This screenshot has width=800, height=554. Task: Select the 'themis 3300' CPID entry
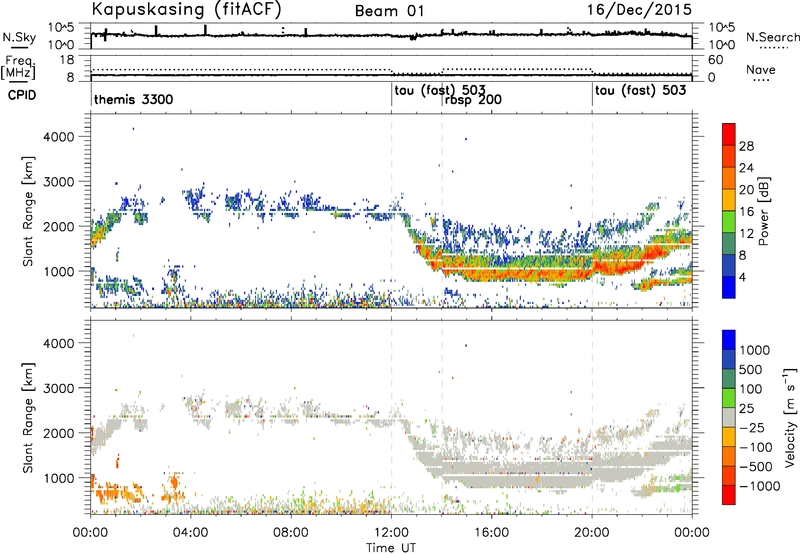coord(134,99)
